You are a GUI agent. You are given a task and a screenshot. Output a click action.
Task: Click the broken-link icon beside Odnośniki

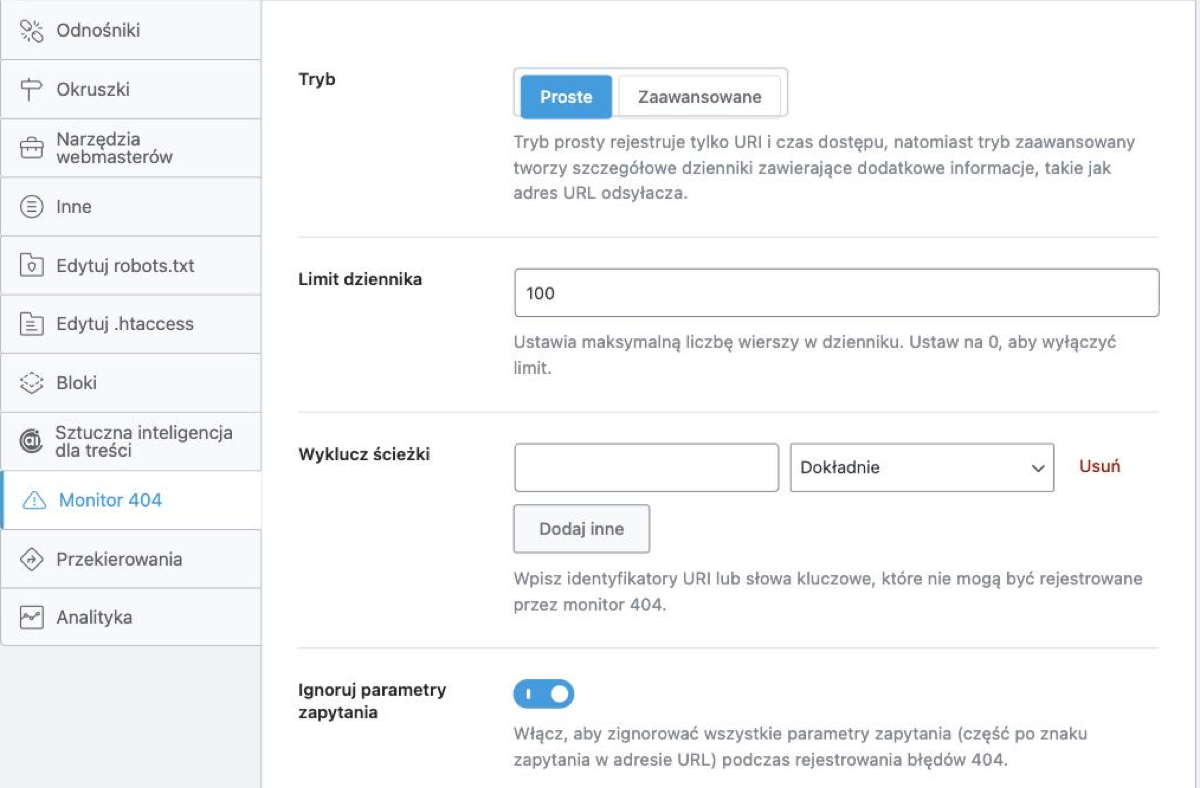(x=32, y=31)
